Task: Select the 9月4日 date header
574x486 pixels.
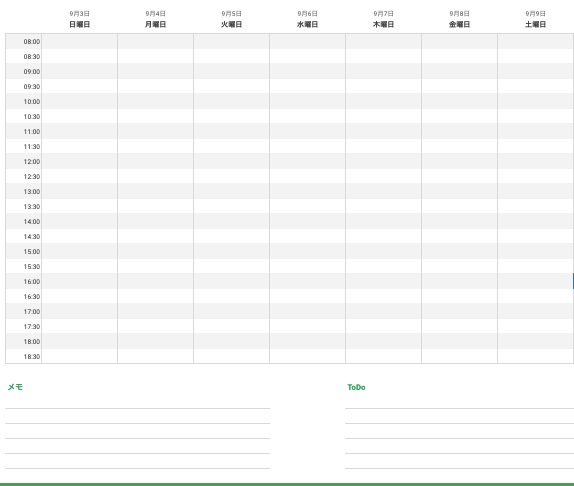Action: coord(156,14)
